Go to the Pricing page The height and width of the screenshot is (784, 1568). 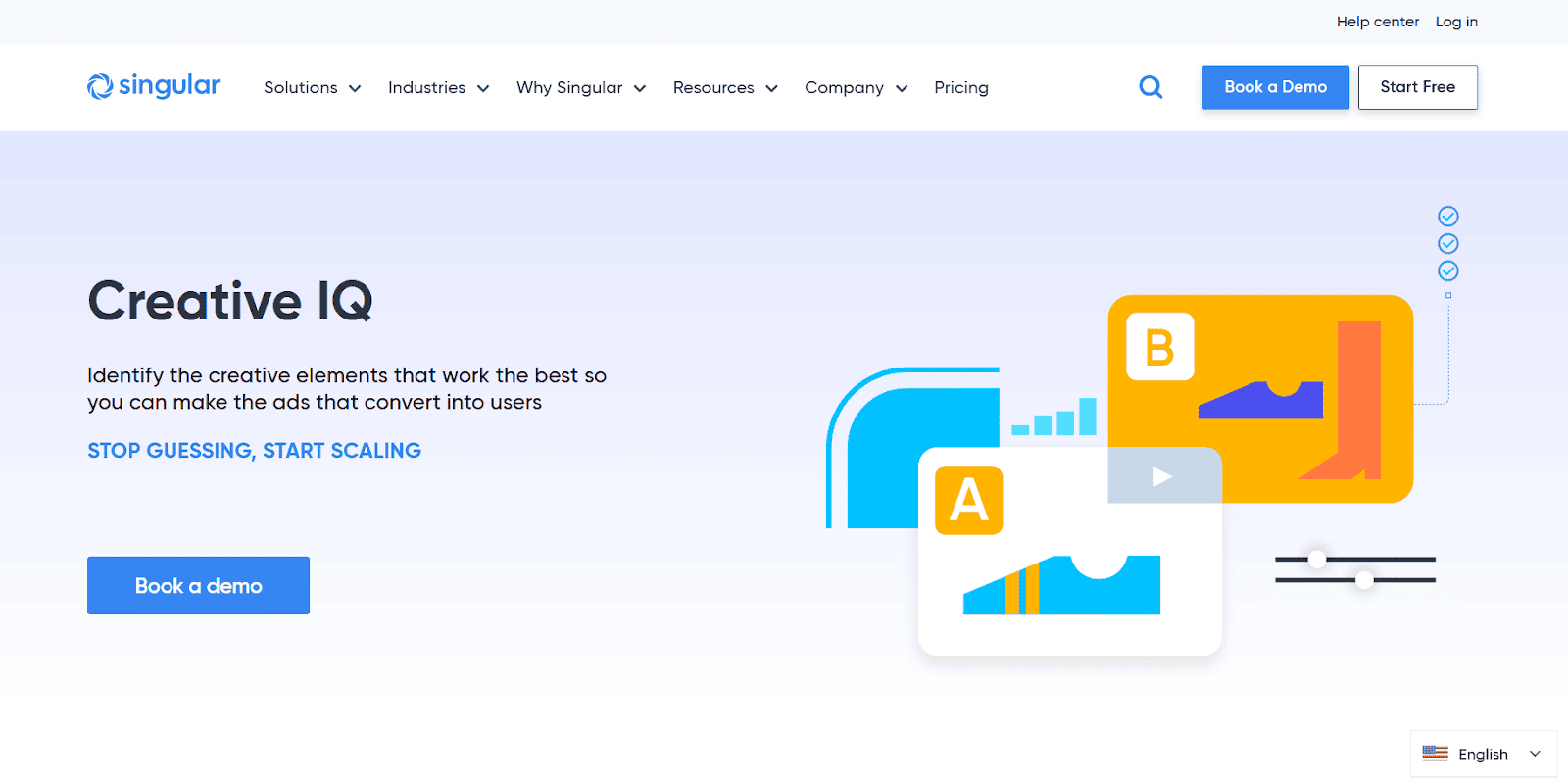coord(960,88)
